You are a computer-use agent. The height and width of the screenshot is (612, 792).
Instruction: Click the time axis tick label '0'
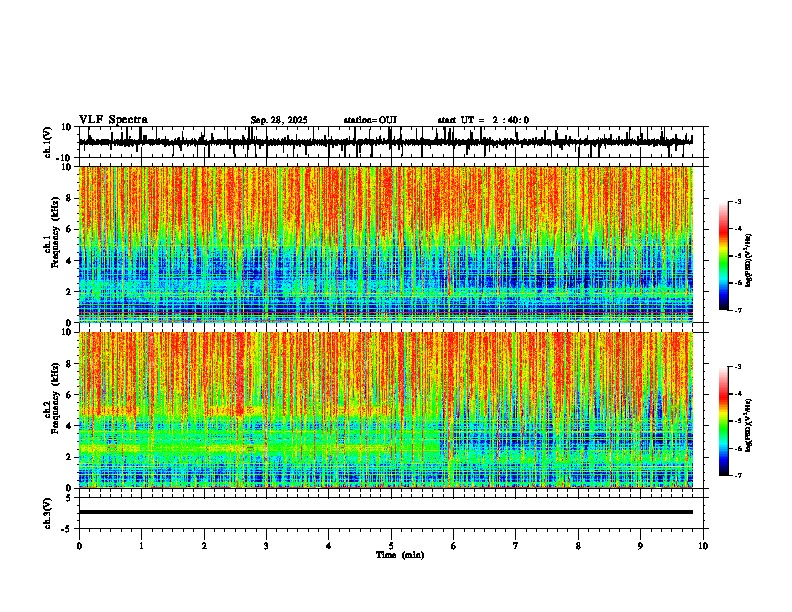(79, 546)
